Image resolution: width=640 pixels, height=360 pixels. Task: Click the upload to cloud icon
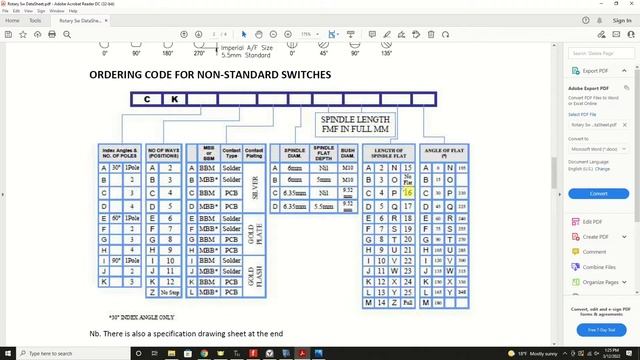[x=38, y=35]
